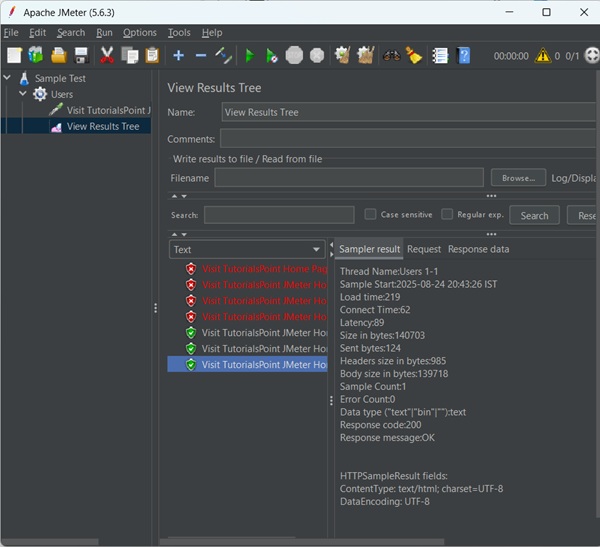Screen dimensions: 600x547
Task: Collapse the Users thread group node
Action: click(x=23, y=94)
